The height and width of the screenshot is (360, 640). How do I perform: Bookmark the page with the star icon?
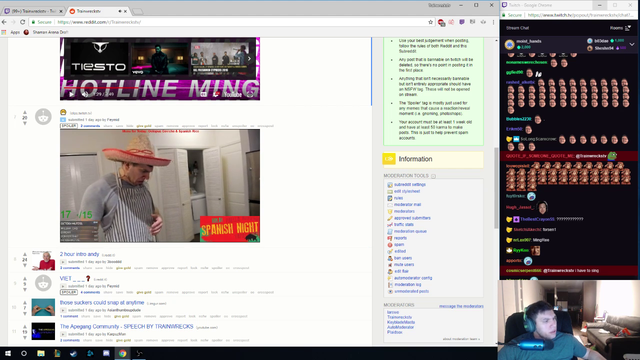pos(430,22)
